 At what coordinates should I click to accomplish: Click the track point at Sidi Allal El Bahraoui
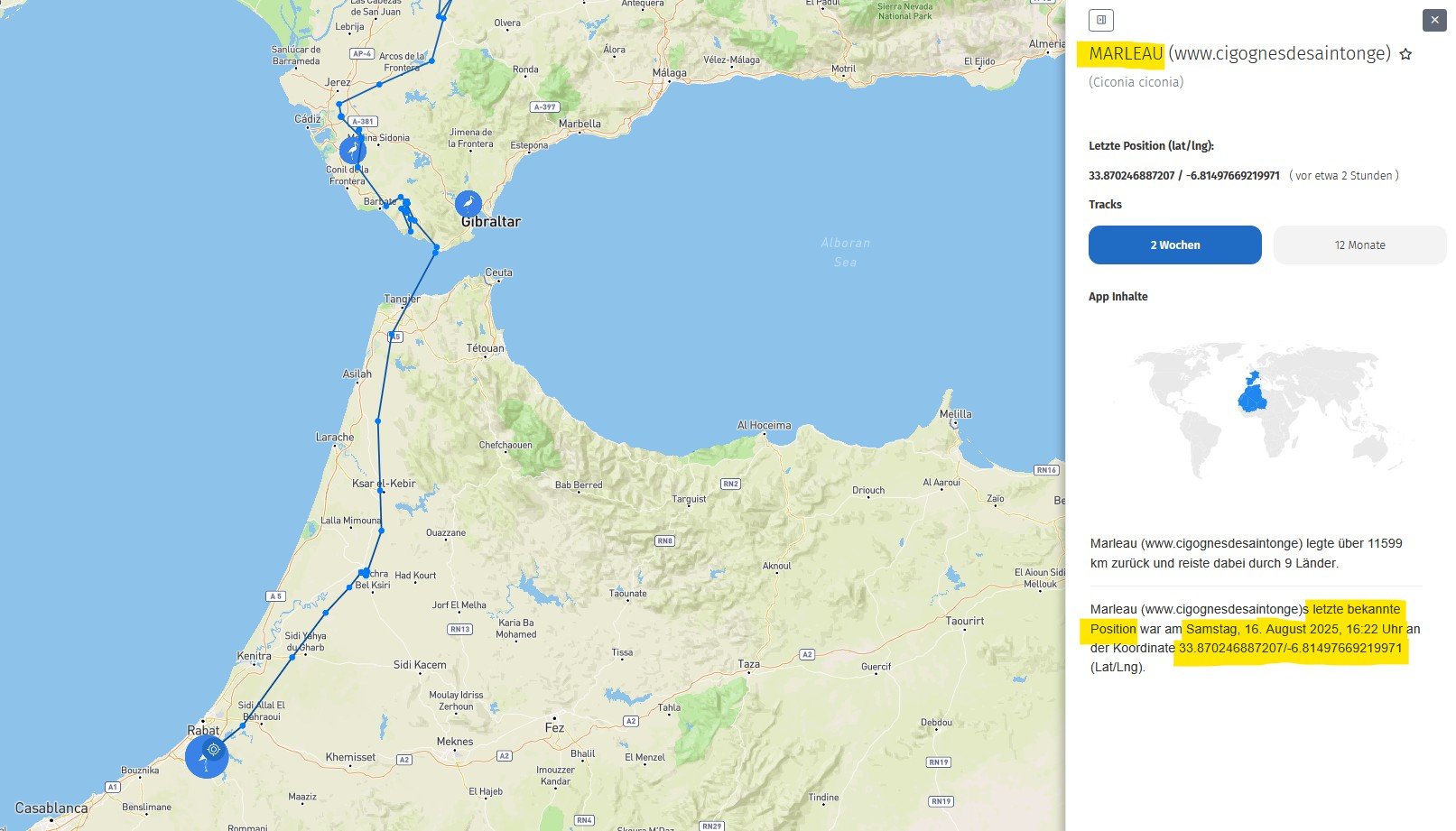pyautogui.click(x=243, y=725)
